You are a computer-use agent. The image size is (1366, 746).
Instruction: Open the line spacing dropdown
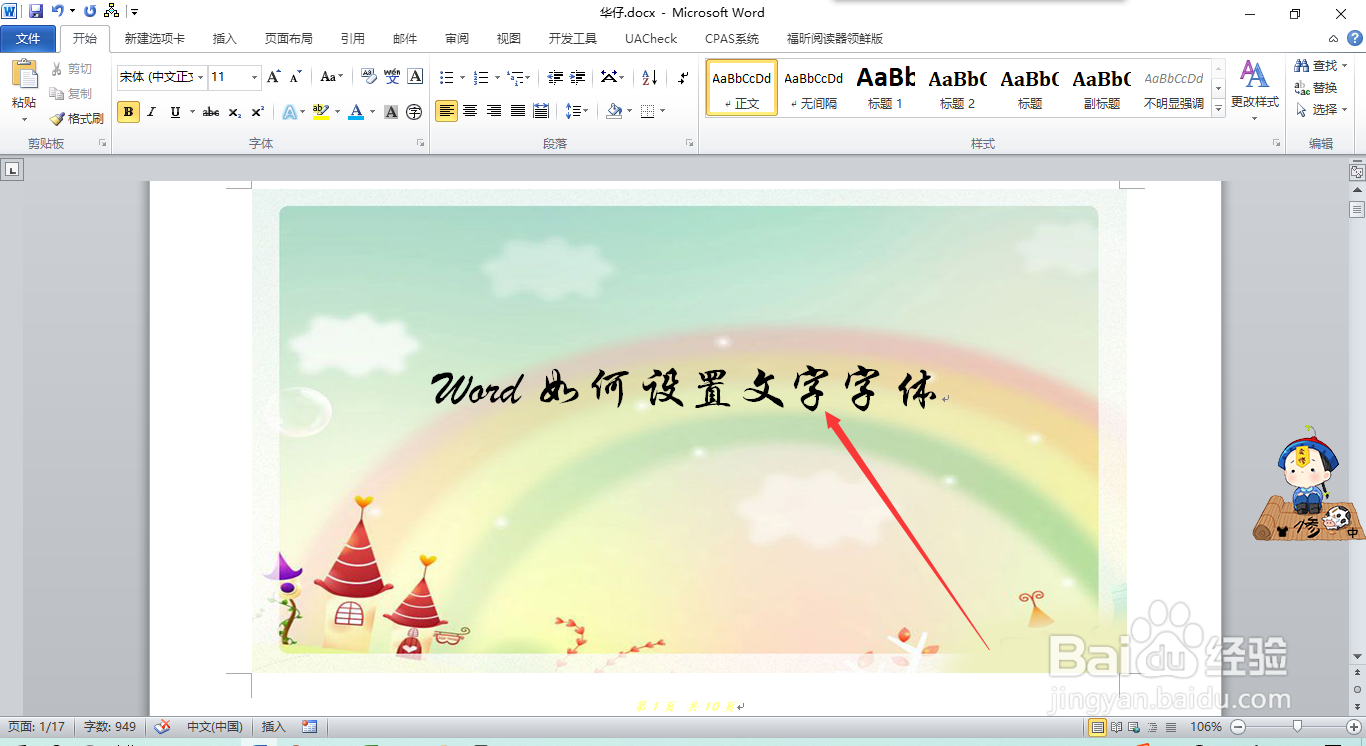pos(576,111)
